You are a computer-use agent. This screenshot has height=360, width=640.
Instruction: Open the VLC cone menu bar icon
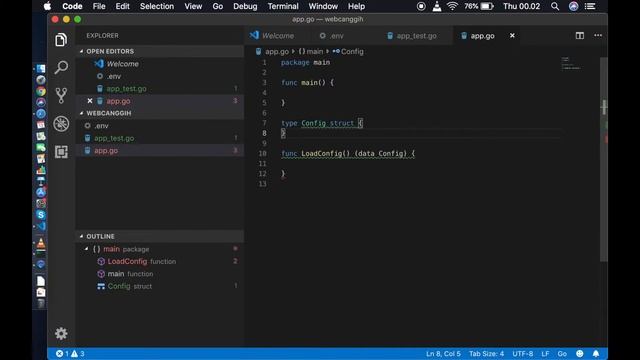click(437, 6)
